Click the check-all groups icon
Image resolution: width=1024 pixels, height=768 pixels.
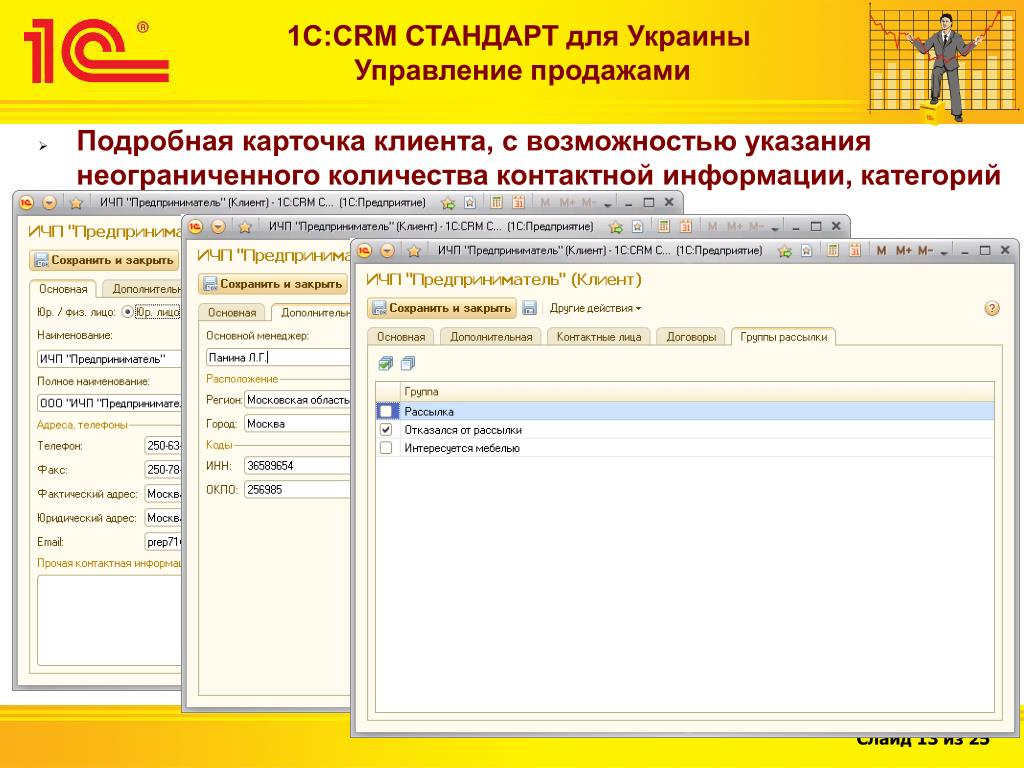(385, 364)
